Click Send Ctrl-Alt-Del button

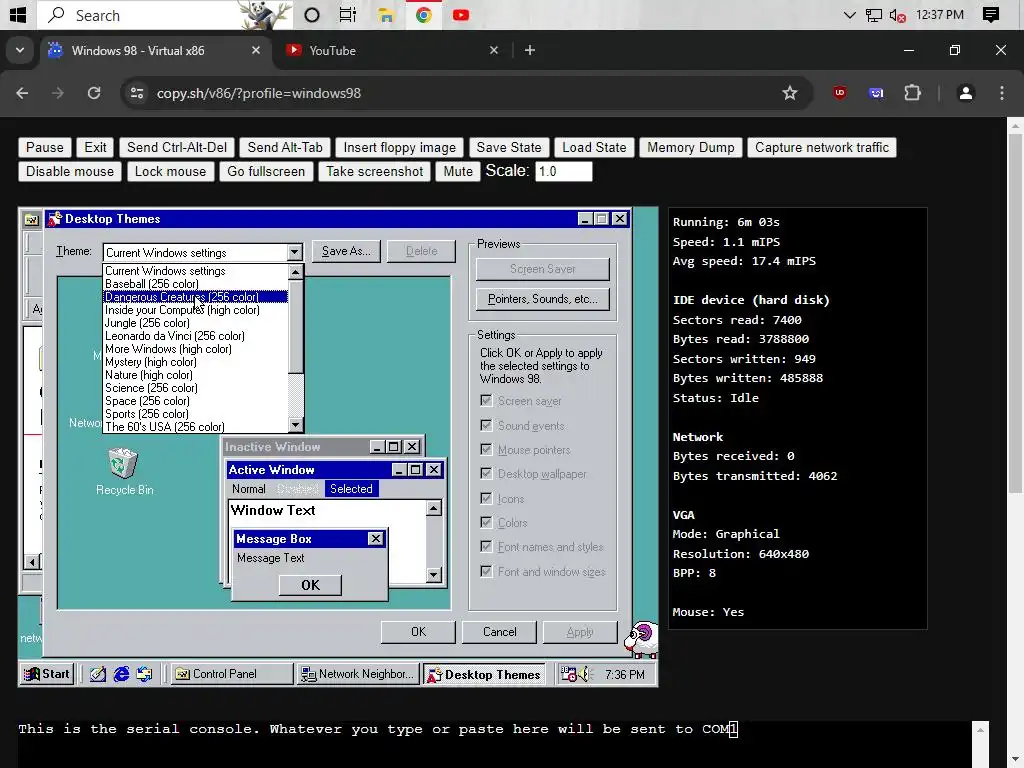coord(177,148)
